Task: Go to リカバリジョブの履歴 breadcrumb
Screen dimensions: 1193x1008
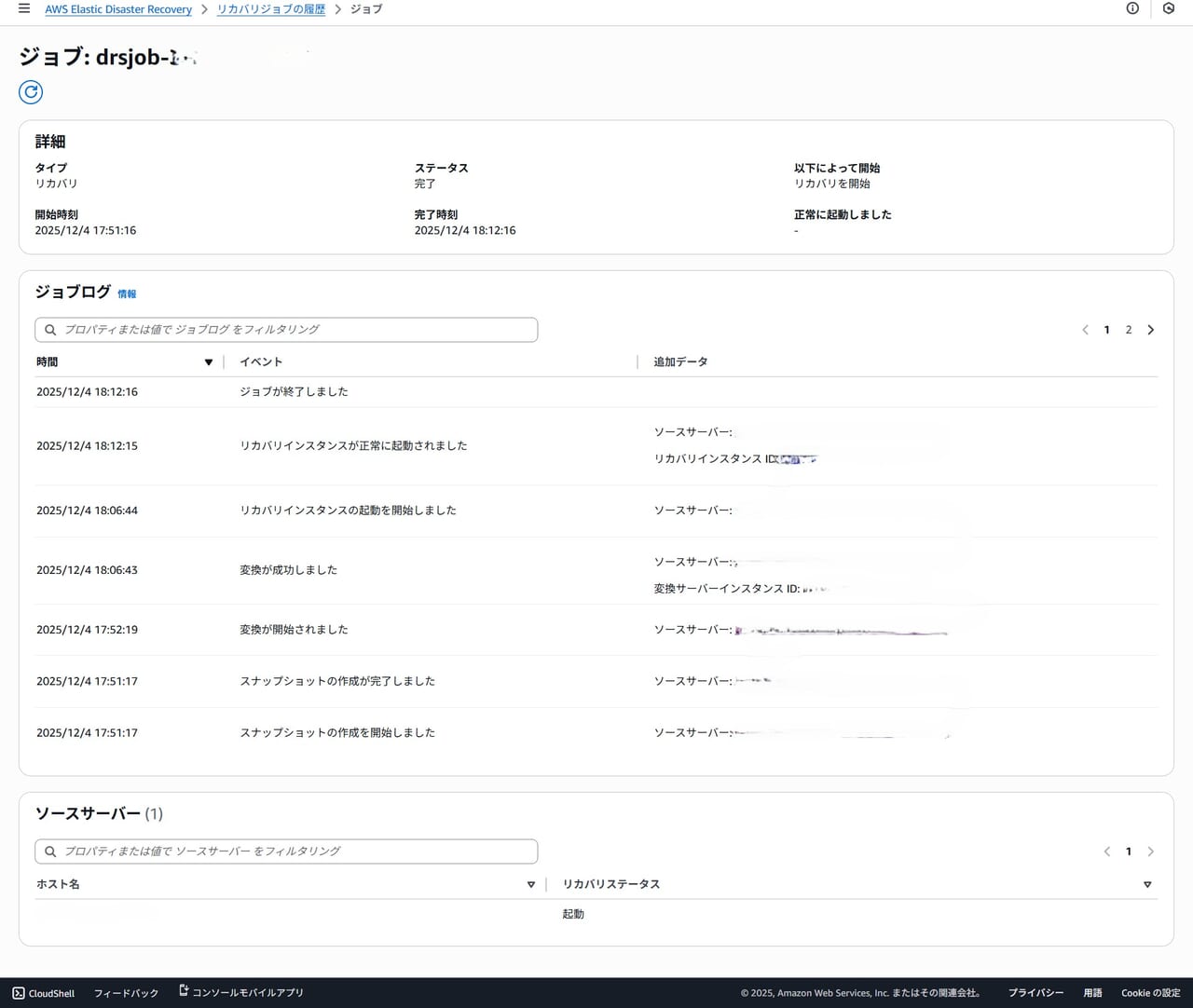Action: pos(271,9)
